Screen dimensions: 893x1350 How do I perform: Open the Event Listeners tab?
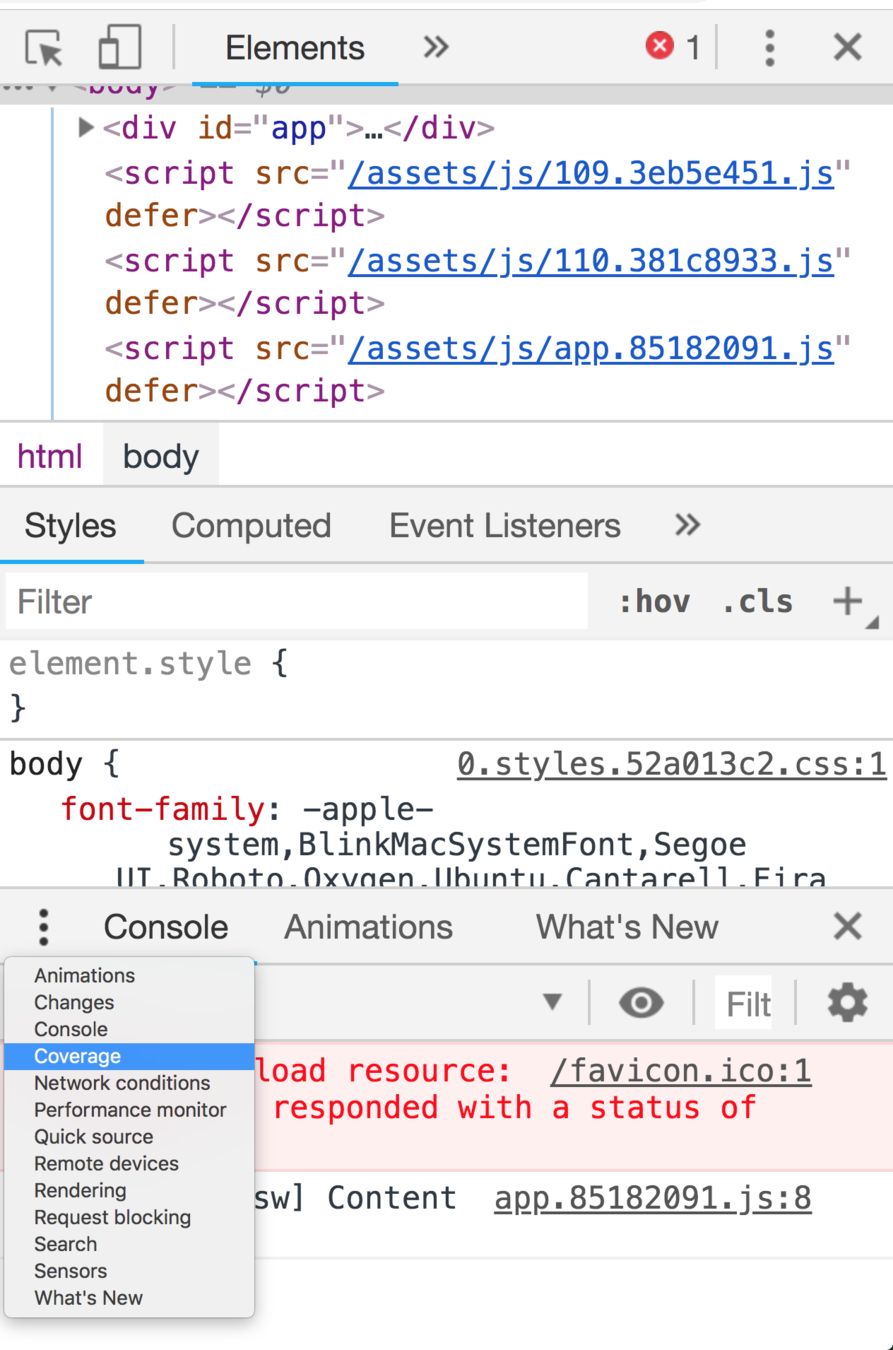pos(505,525)
